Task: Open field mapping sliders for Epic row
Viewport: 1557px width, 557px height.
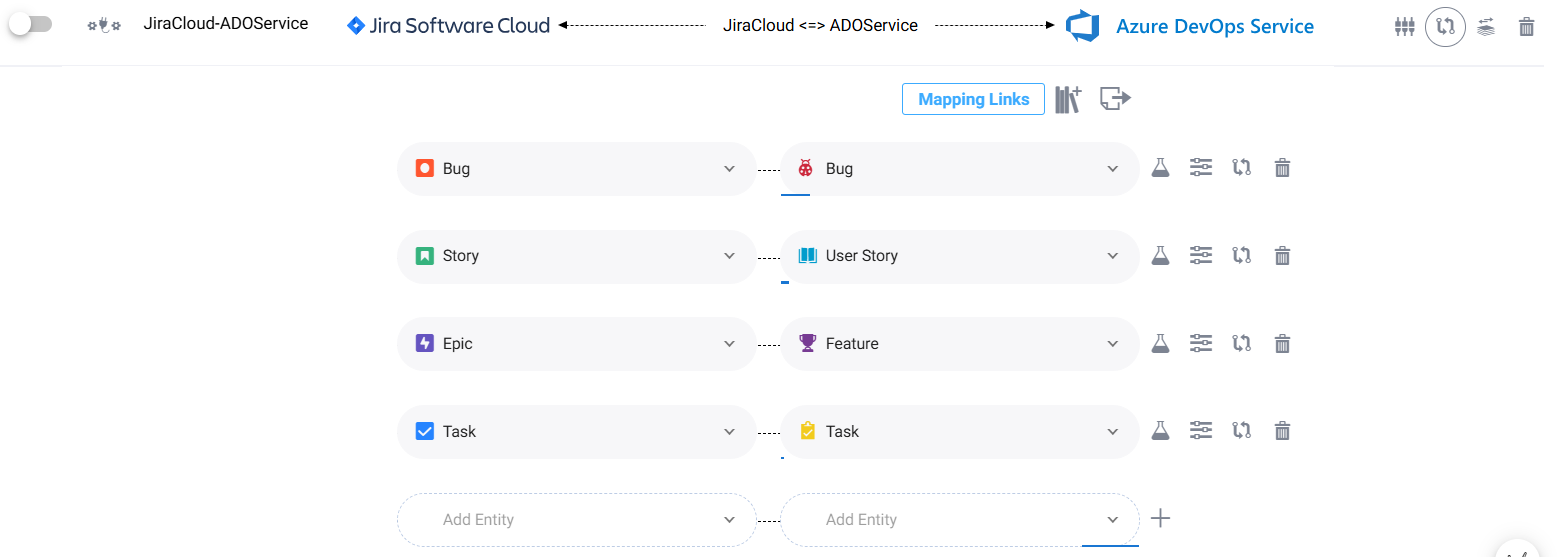Action: [x=1201, y=343]
